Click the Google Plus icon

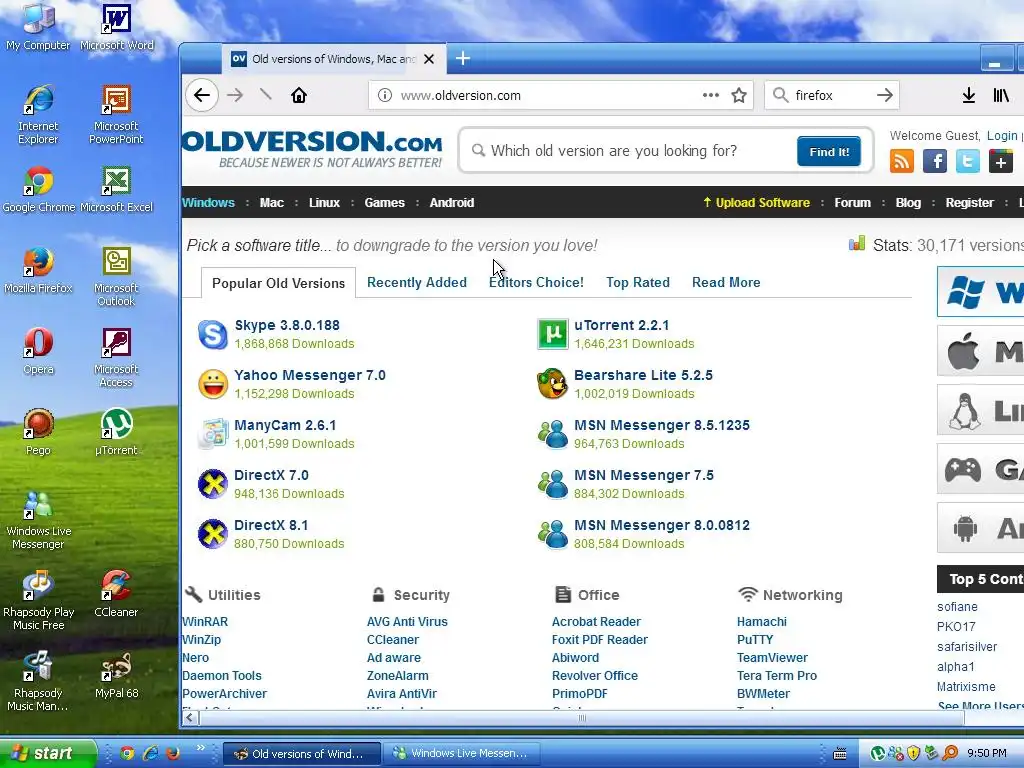(1000, 161)
